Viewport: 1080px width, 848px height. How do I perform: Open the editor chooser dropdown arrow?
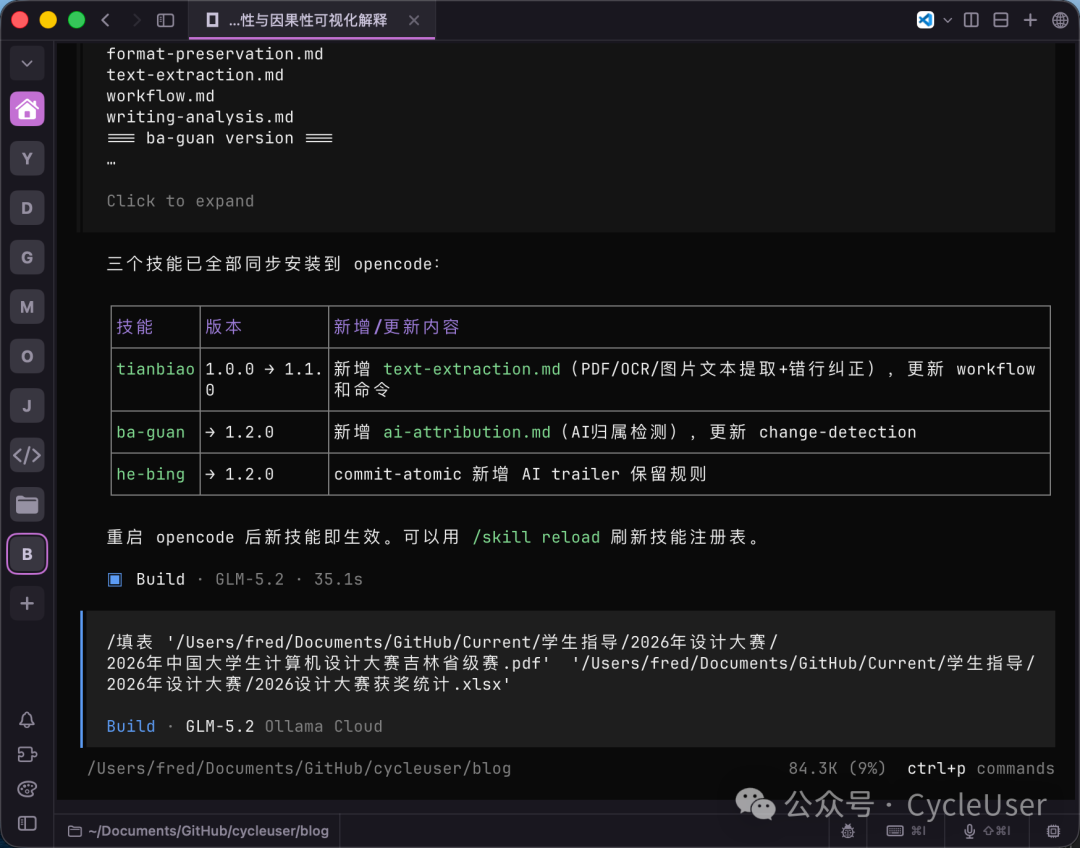[x=948, y=20]
